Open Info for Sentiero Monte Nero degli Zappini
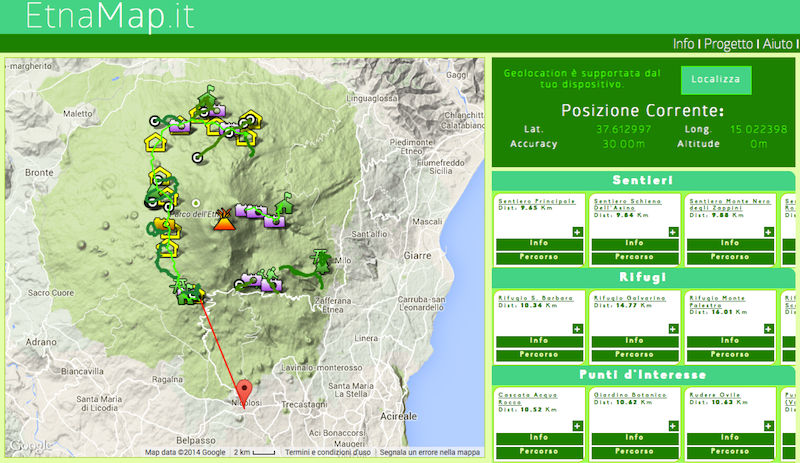800x463 pixels. point(730,243)
